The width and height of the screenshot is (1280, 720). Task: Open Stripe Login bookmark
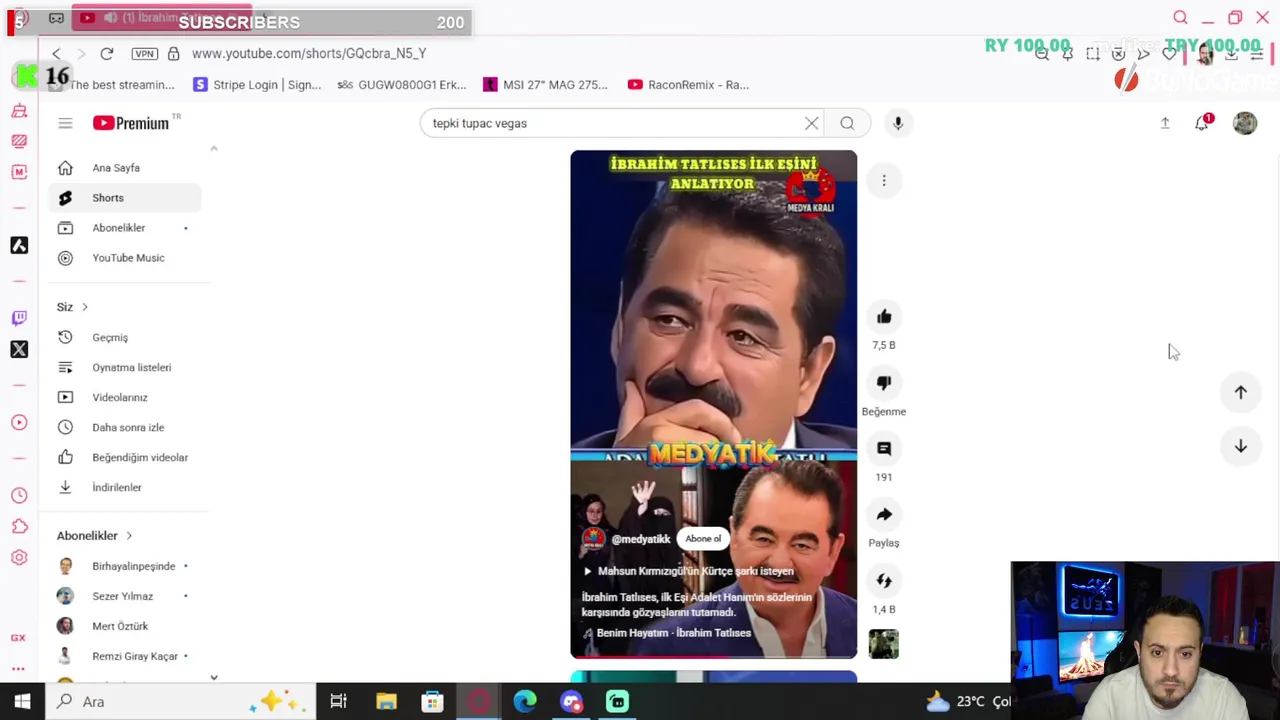(x=257, y=85)
